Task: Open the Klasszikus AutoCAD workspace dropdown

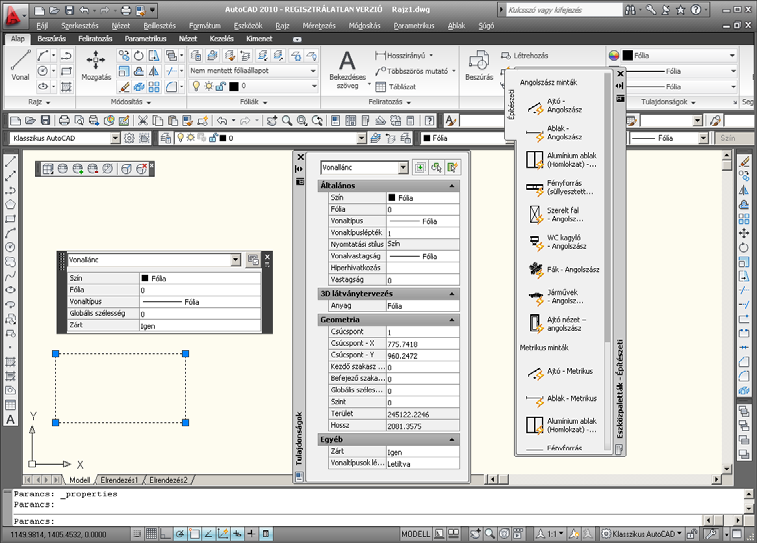Action: (115, 139)
